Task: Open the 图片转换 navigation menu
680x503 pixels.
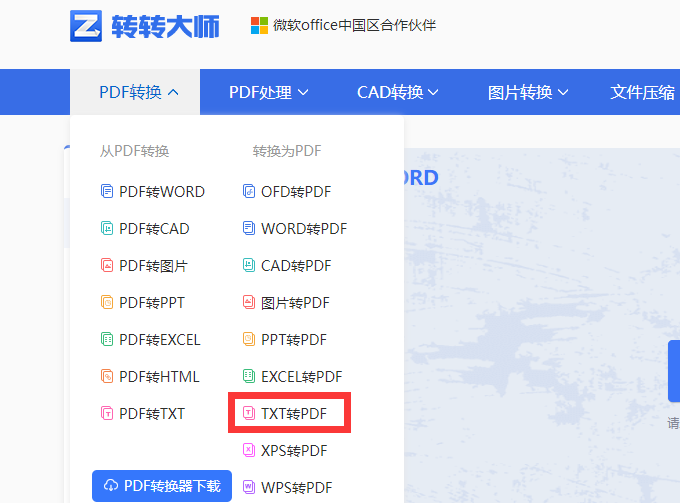Action: [528, 92]
